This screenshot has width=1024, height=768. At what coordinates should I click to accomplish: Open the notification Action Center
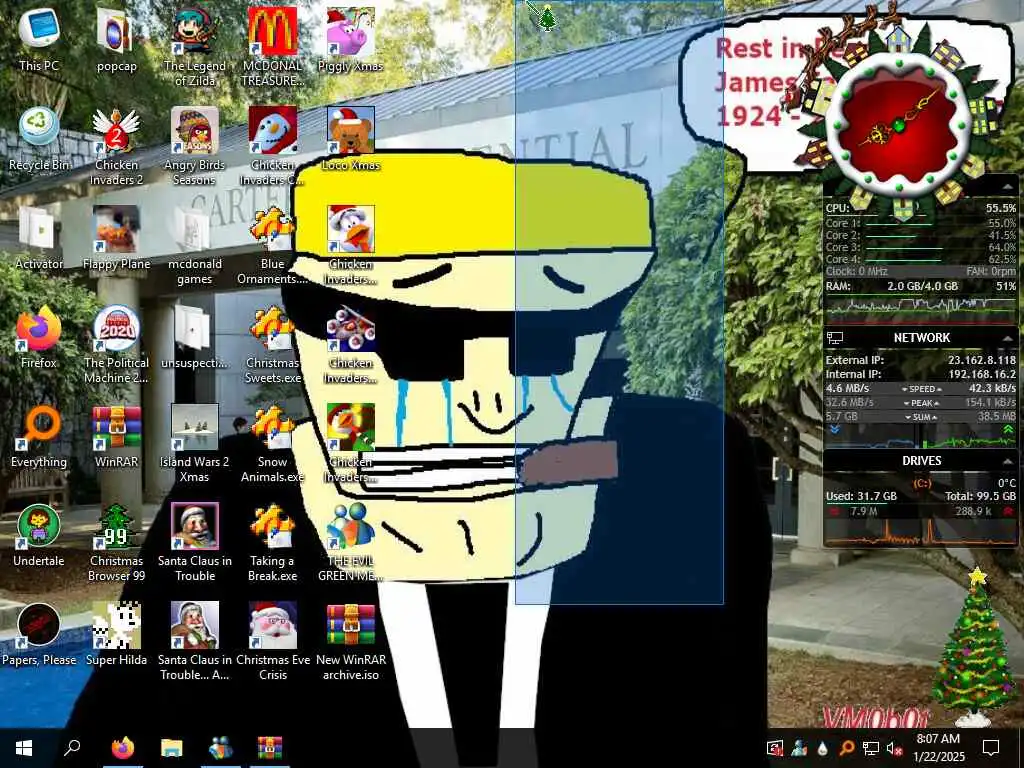[x=991, y=748]
